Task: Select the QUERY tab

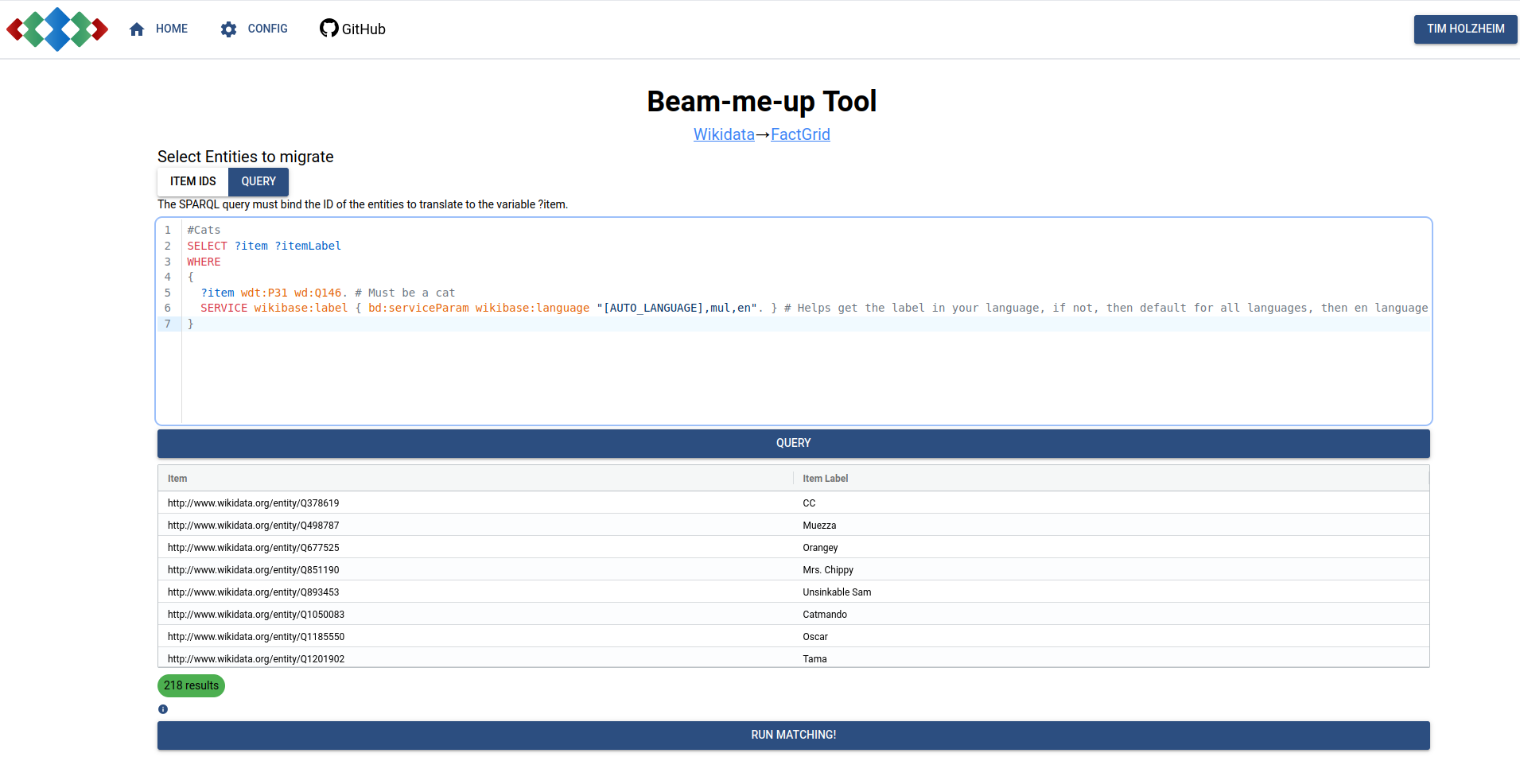Action: click(259, 182)
